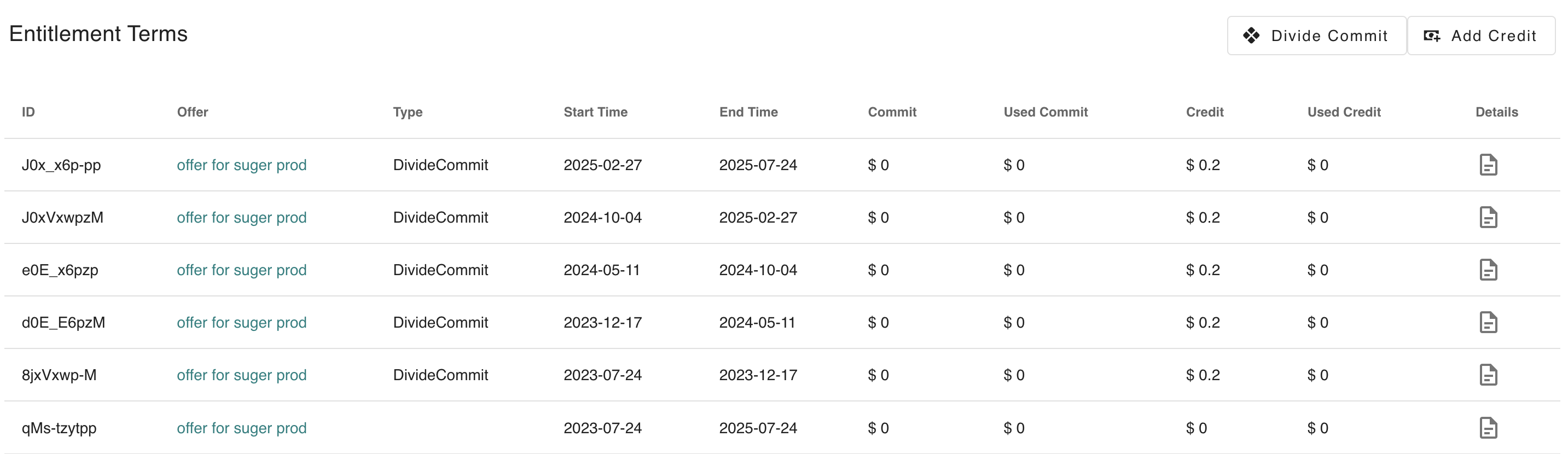Open offer for suger prod in e0E_x6pzp row
This screenshot has height=454, width=1568.
(x=242, y=270)
